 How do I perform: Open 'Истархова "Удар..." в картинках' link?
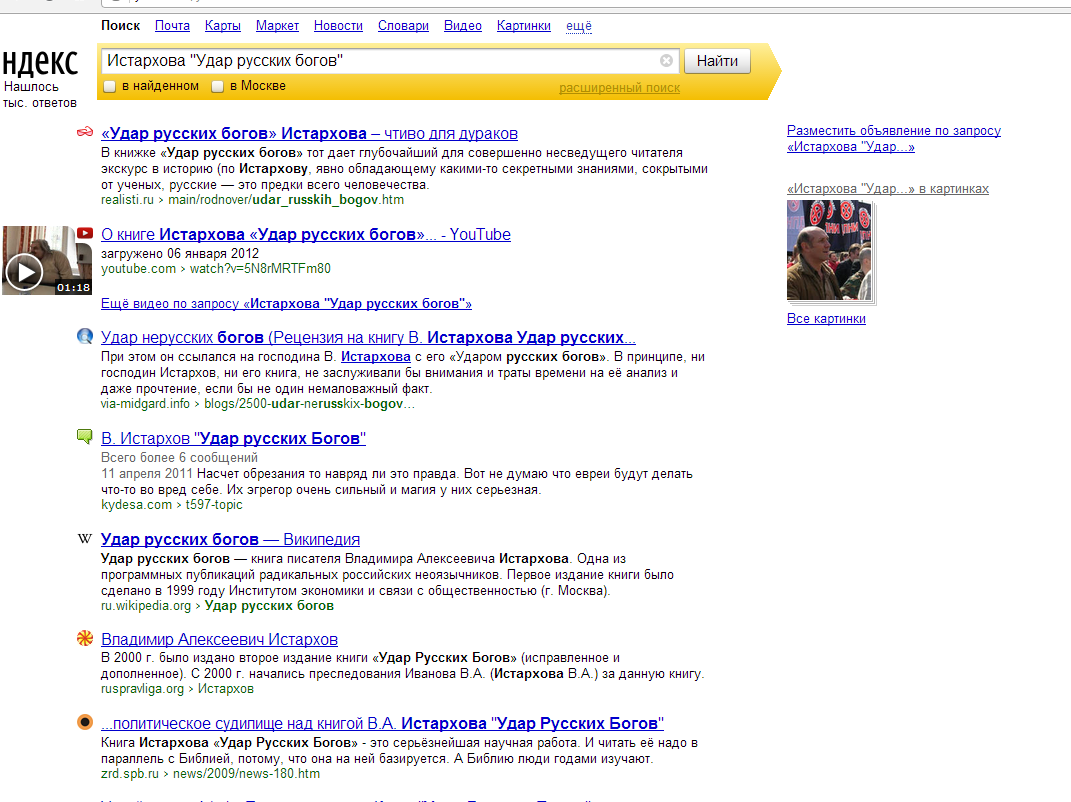pos(888,189)
